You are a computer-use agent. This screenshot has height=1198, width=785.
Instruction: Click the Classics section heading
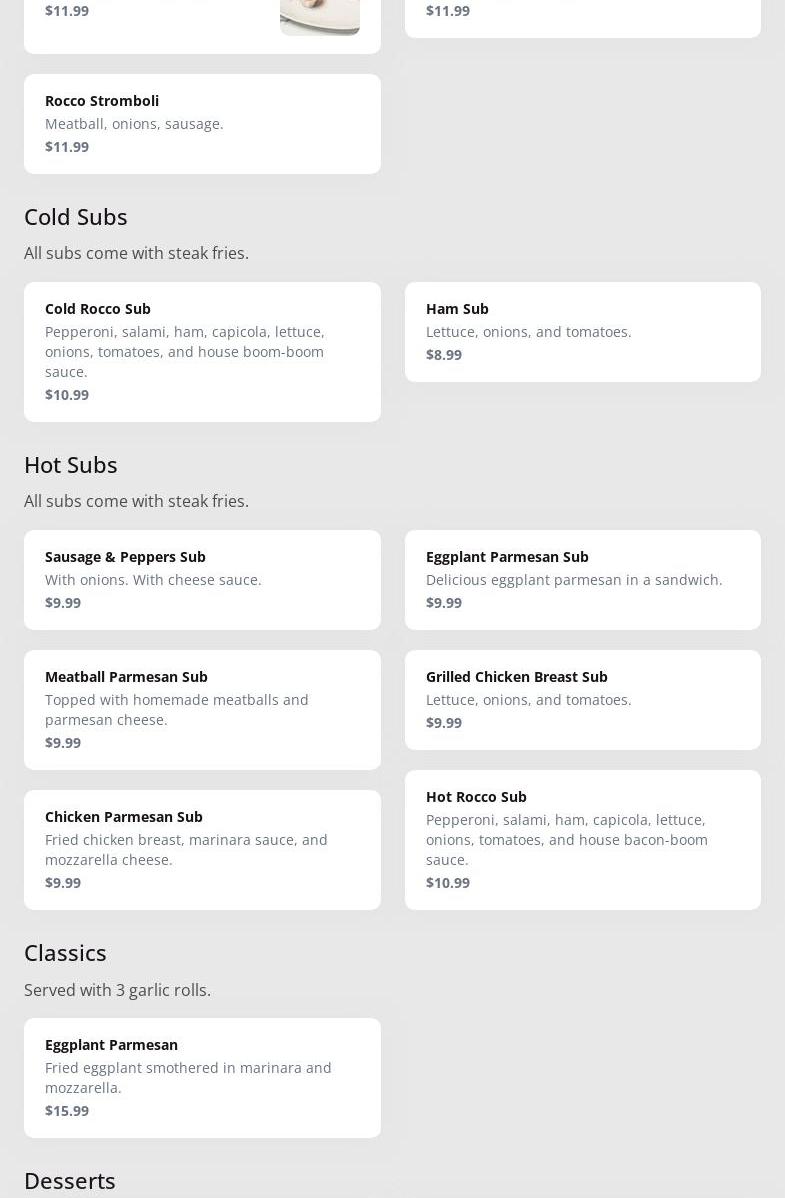tap(65, 952)
